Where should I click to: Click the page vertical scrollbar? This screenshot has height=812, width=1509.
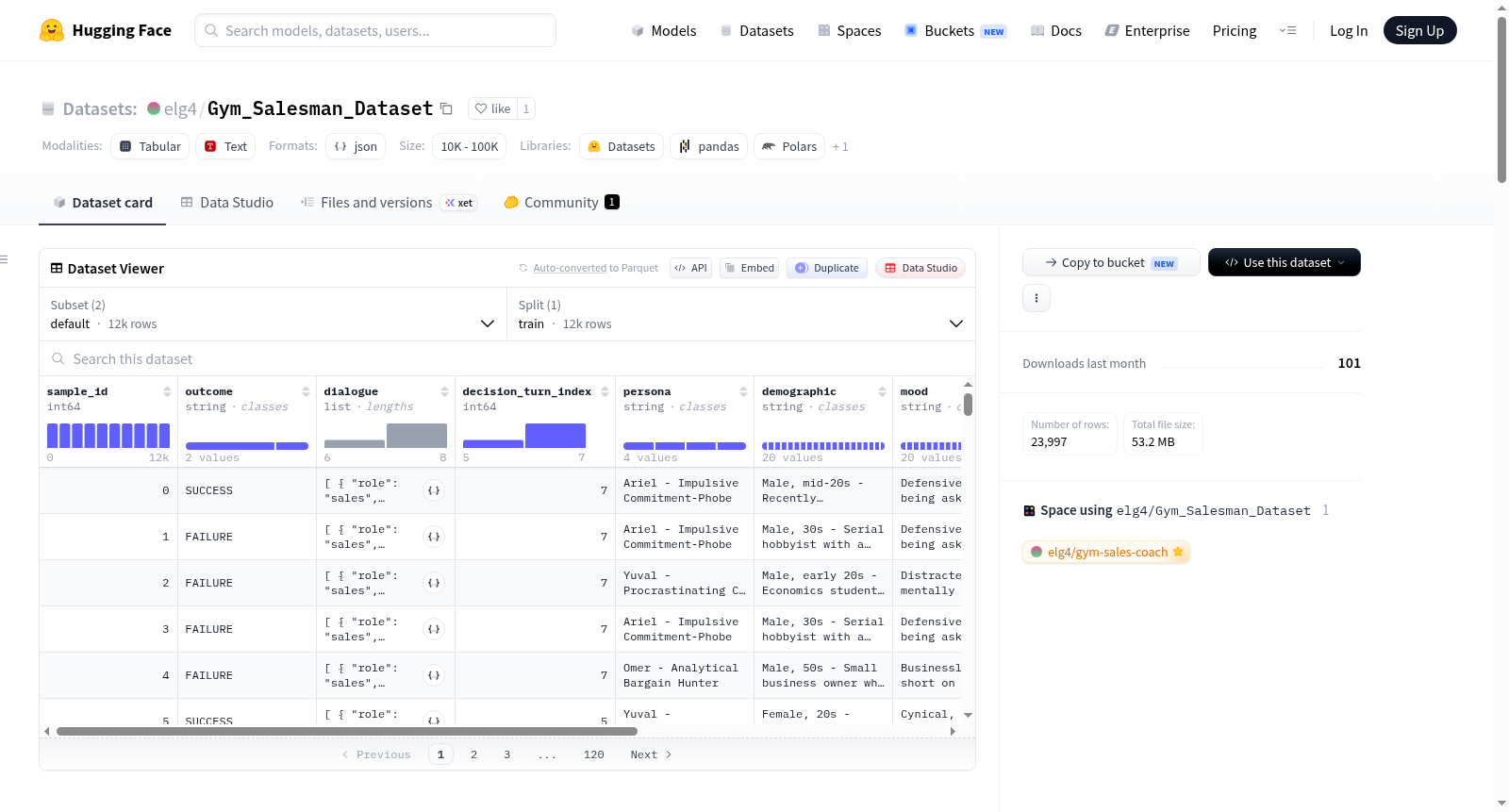tap(1501, 99)
